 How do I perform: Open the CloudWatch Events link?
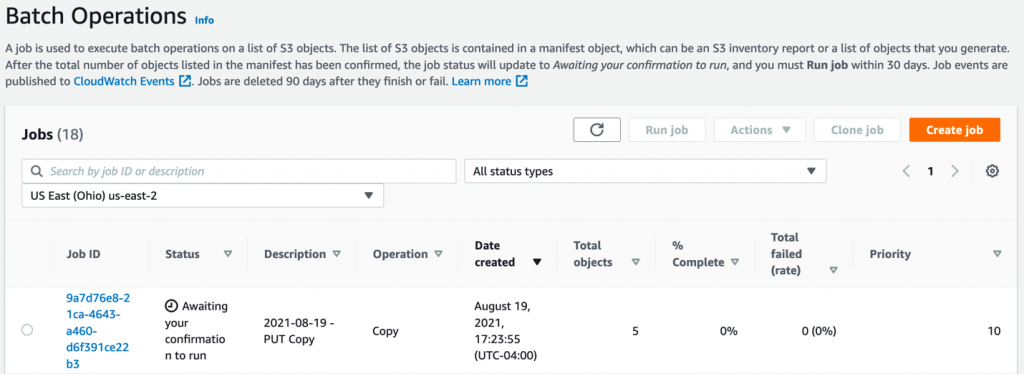point(124,82)
